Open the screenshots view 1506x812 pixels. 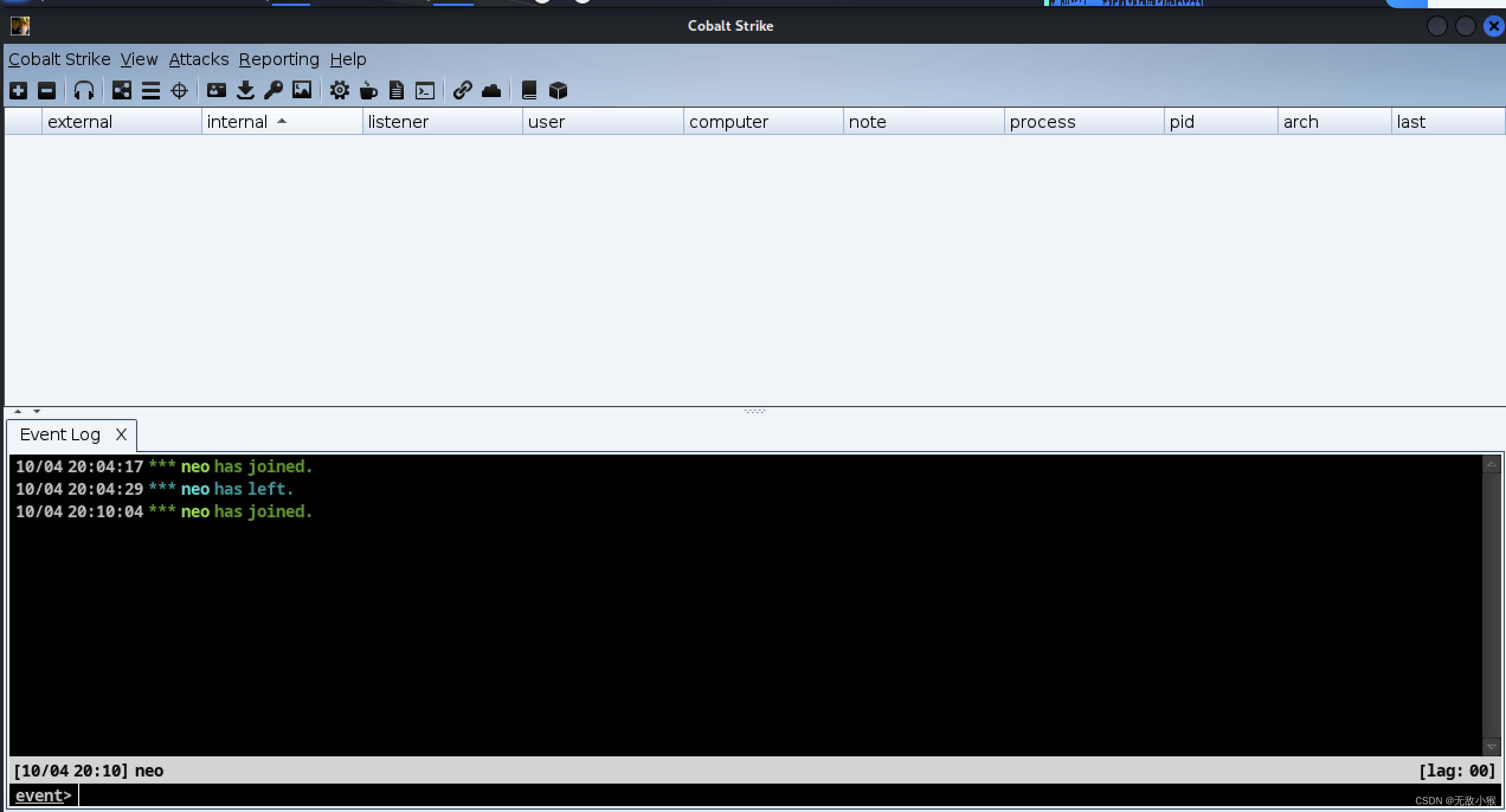(301, 90)
